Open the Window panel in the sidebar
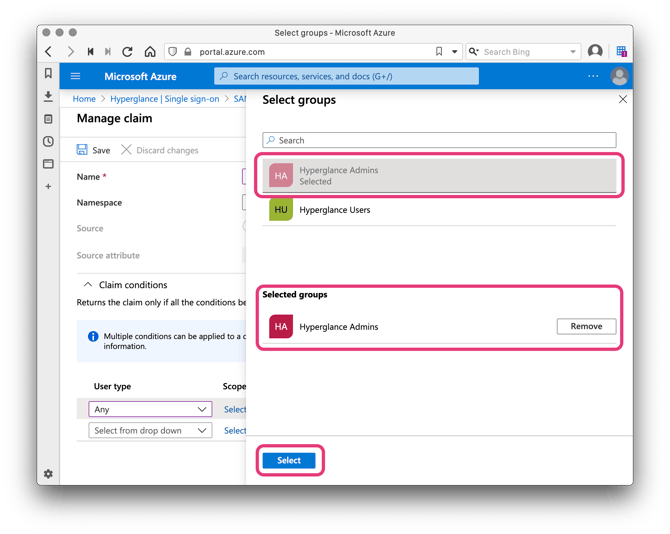 (48, 164)
